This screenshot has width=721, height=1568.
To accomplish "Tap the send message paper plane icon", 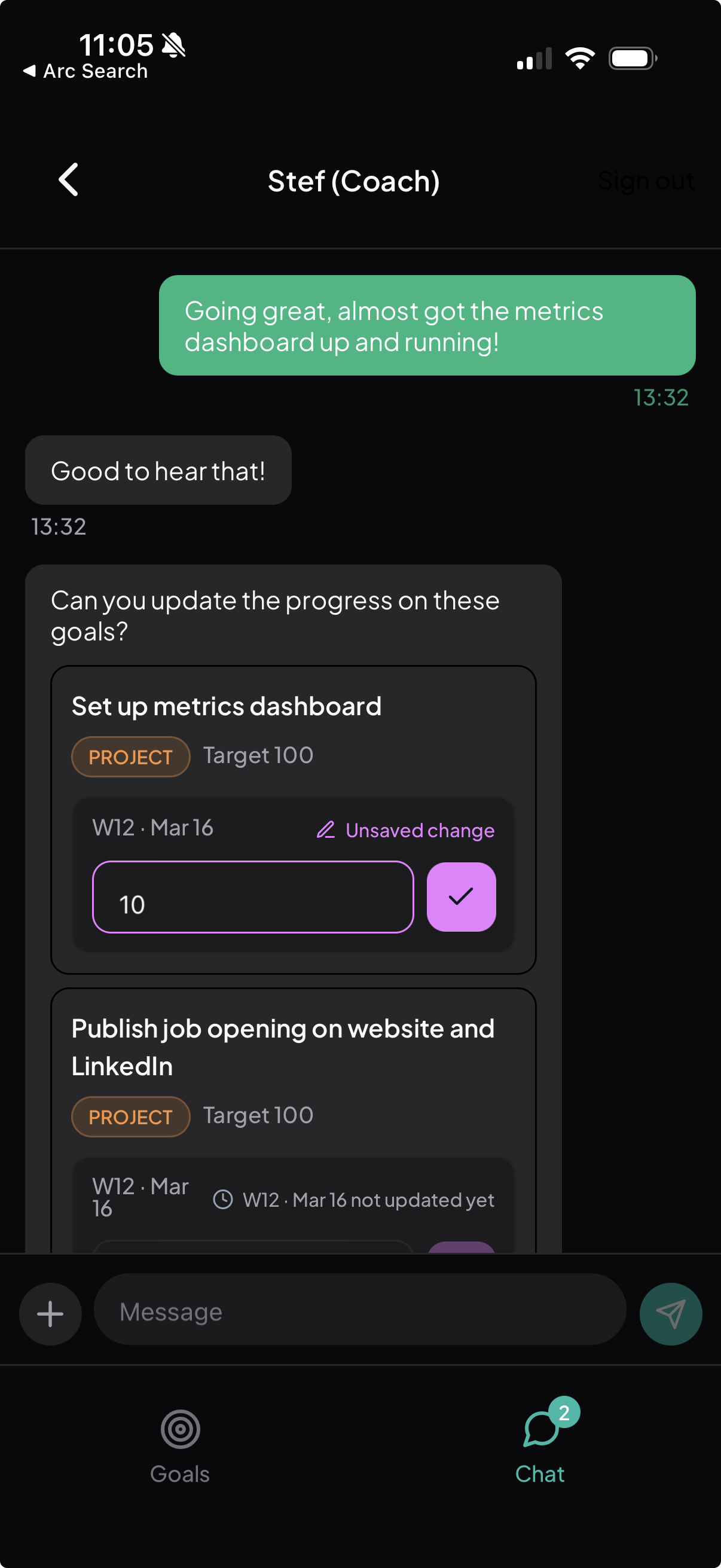I will [x=670, y=1313].
